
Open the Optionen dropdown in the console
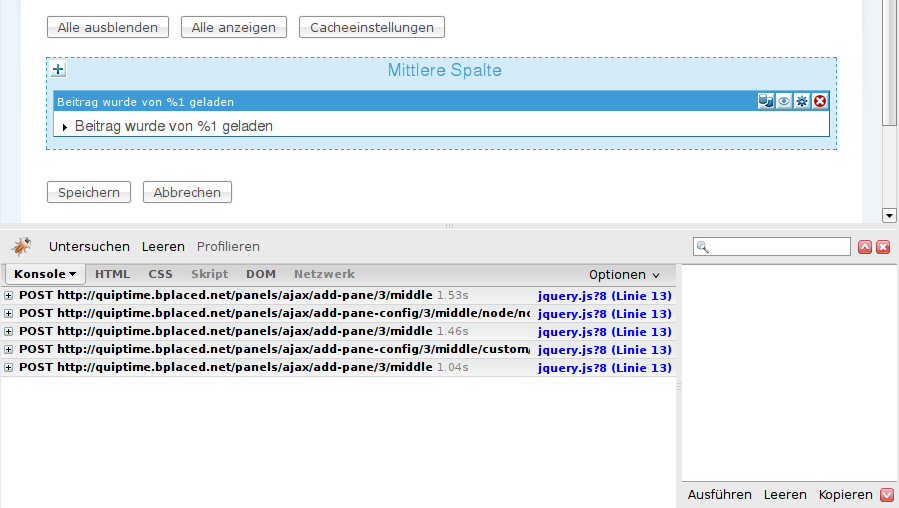624,275
